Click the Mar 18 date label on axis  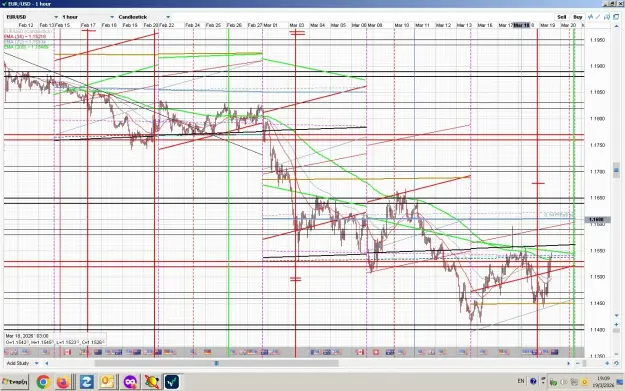click(x=521, y=25)
